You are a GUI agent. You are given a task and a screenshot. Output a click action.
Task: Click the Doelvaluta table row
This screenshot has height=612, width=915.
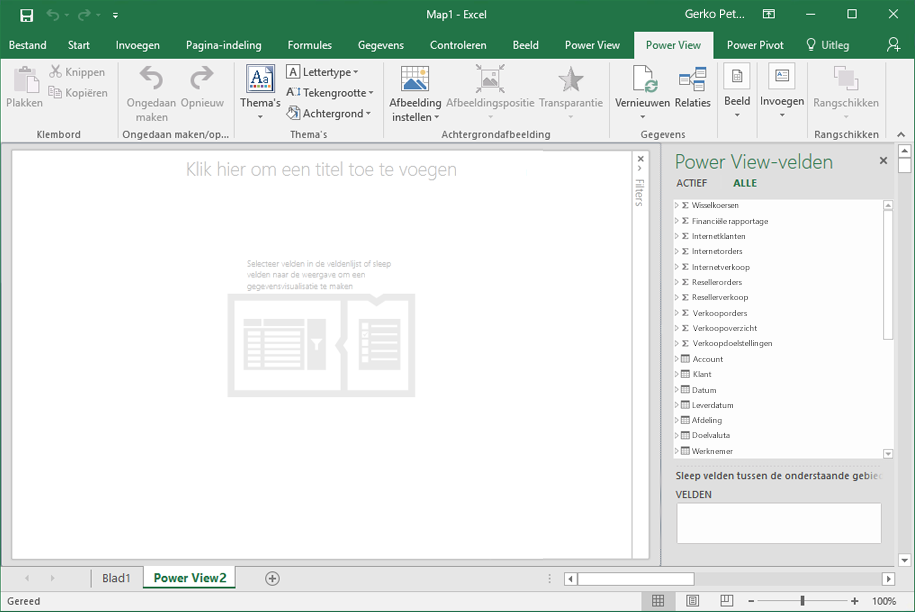tap(778, 435)
